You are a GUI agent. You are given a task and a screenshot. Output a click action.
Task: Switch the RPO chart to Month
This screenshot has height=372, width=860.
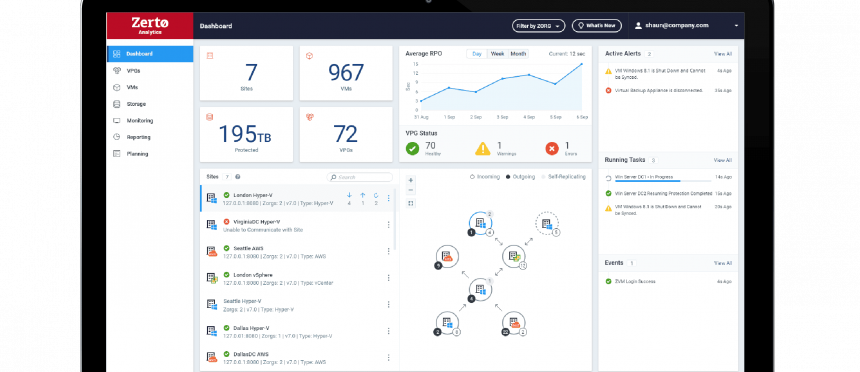tap(518, 54)
